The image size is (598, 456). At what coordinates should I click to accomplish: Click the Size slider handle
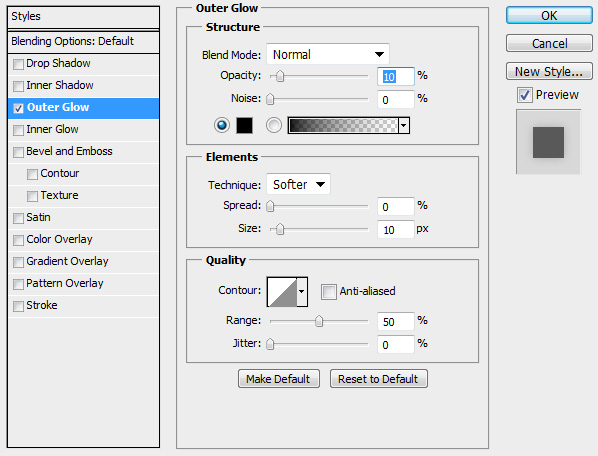coord(280,229)
